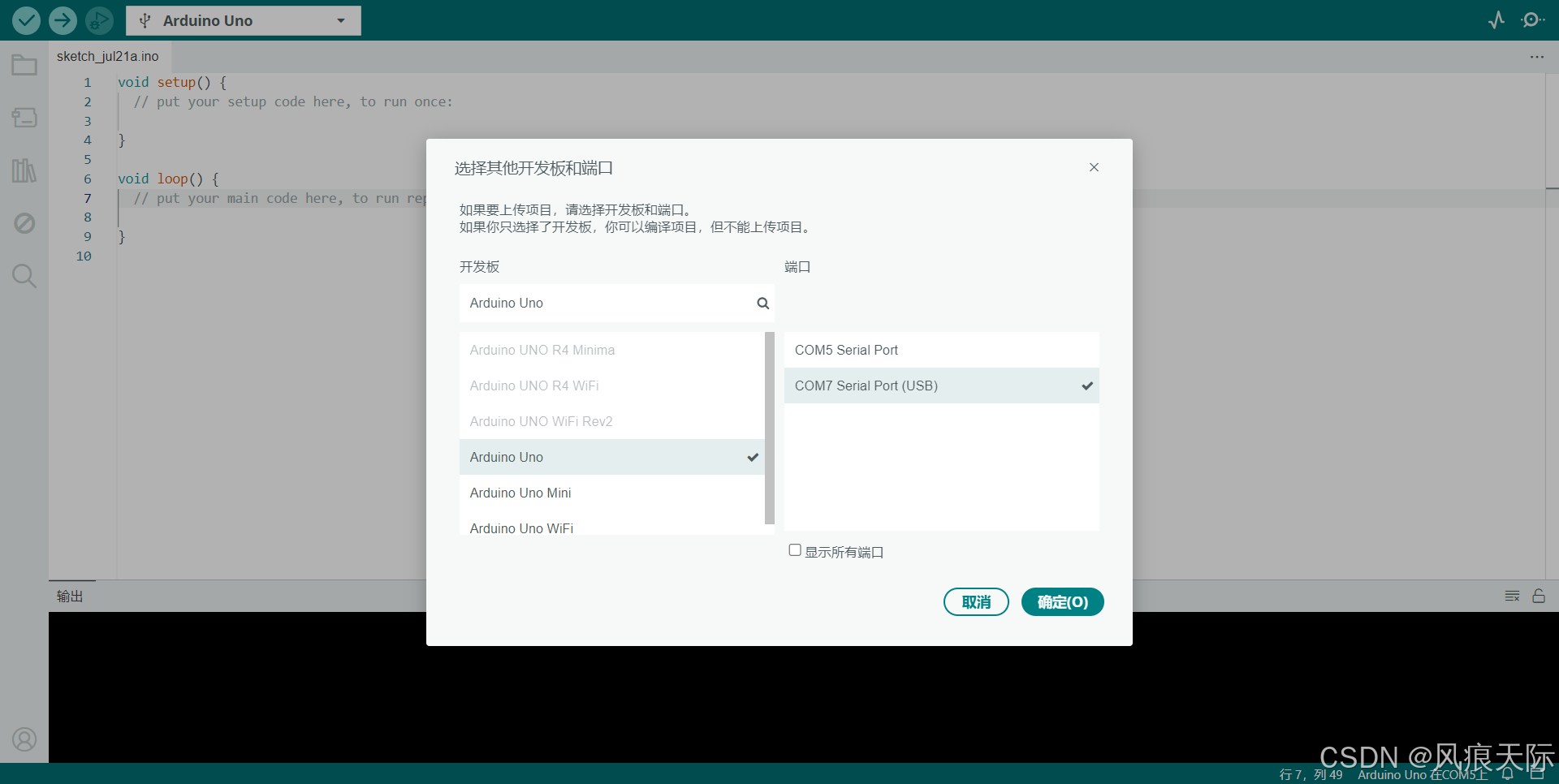Click the void setup() code line
The image size is (1559, 784).
172,82
